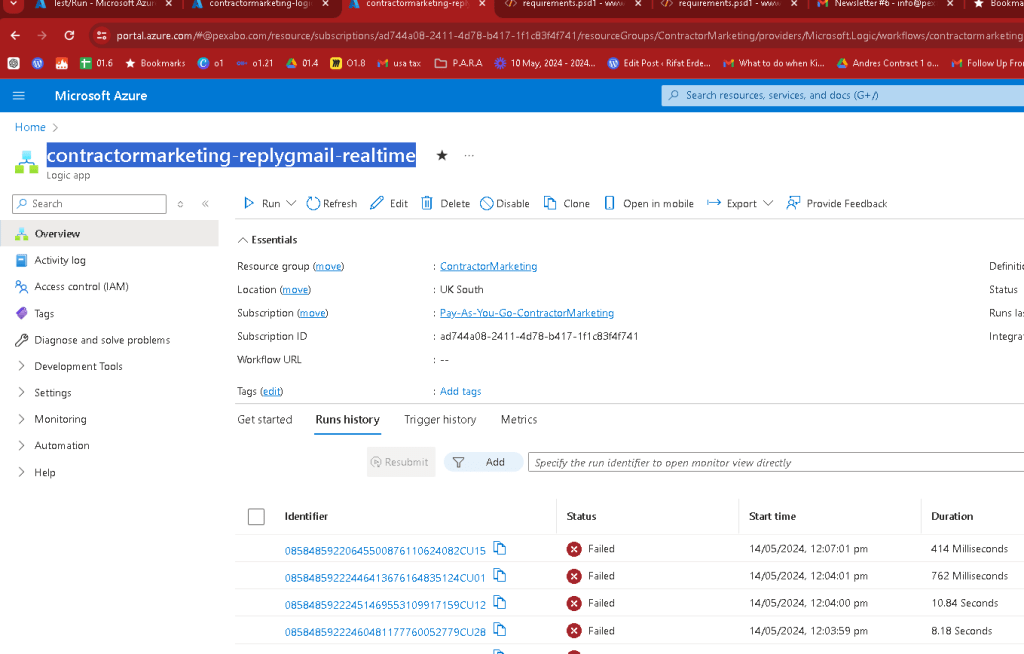Viewport: 1024px width, 654px height.
Task: Switch to Runs history tab
Action: [x=347, y=419]
